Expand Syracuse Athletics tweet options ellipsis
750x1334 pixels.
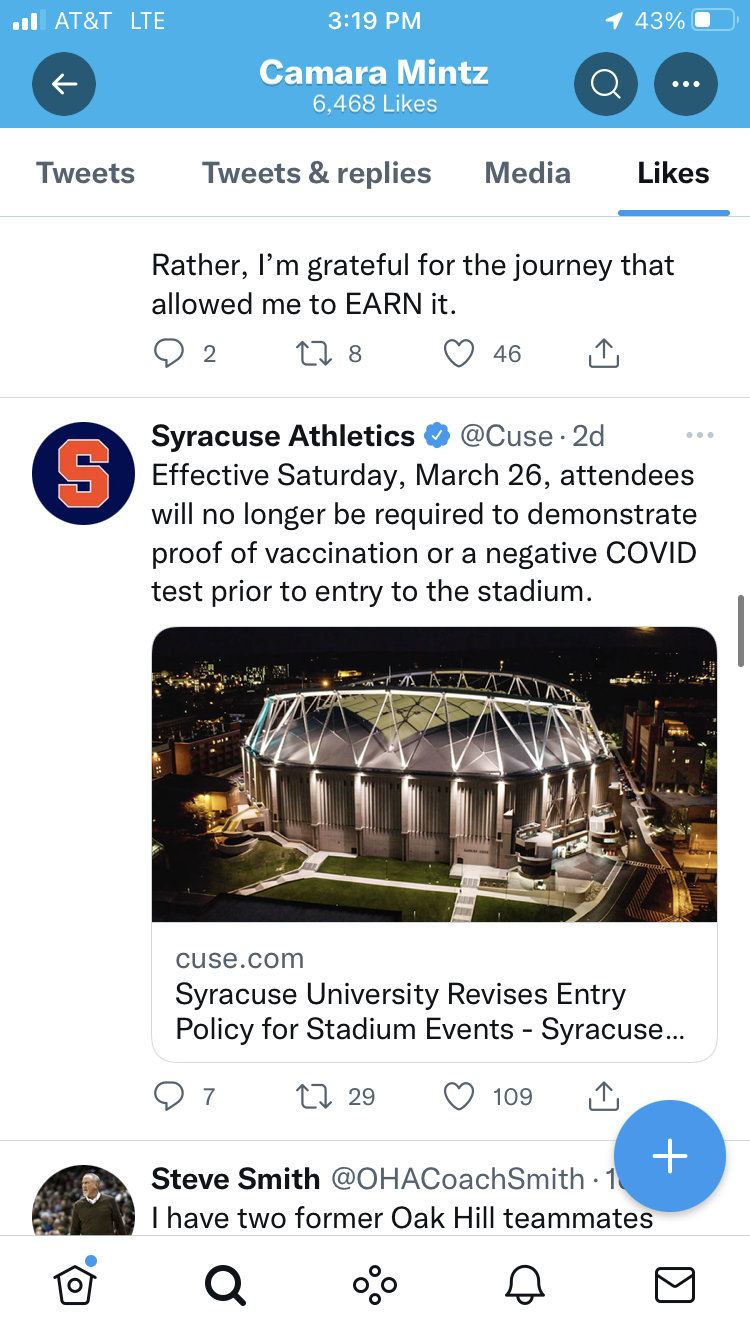coord(700,435)
